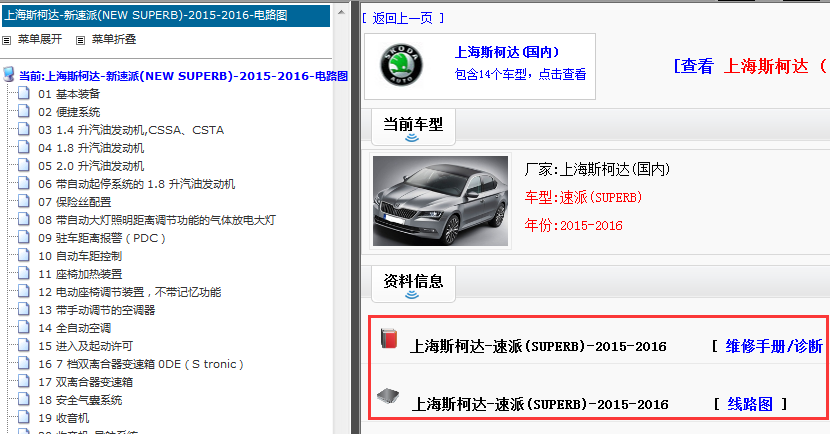Open tree item 09 驻车距离报警 (PDC)
The image size is (830, 434).
point(102,238)
